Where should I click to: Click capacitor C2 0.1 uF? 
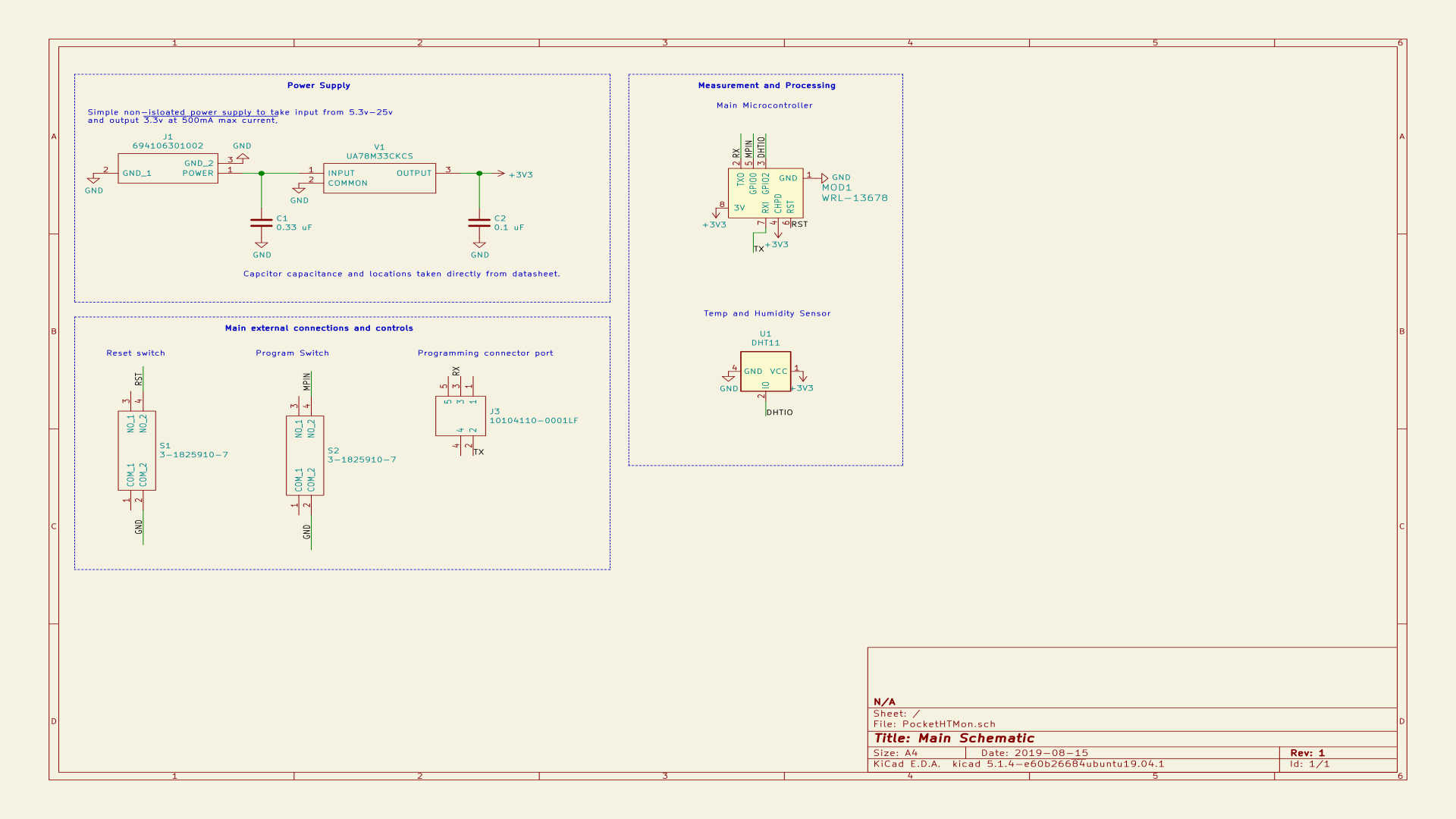[x=478, y=222]
